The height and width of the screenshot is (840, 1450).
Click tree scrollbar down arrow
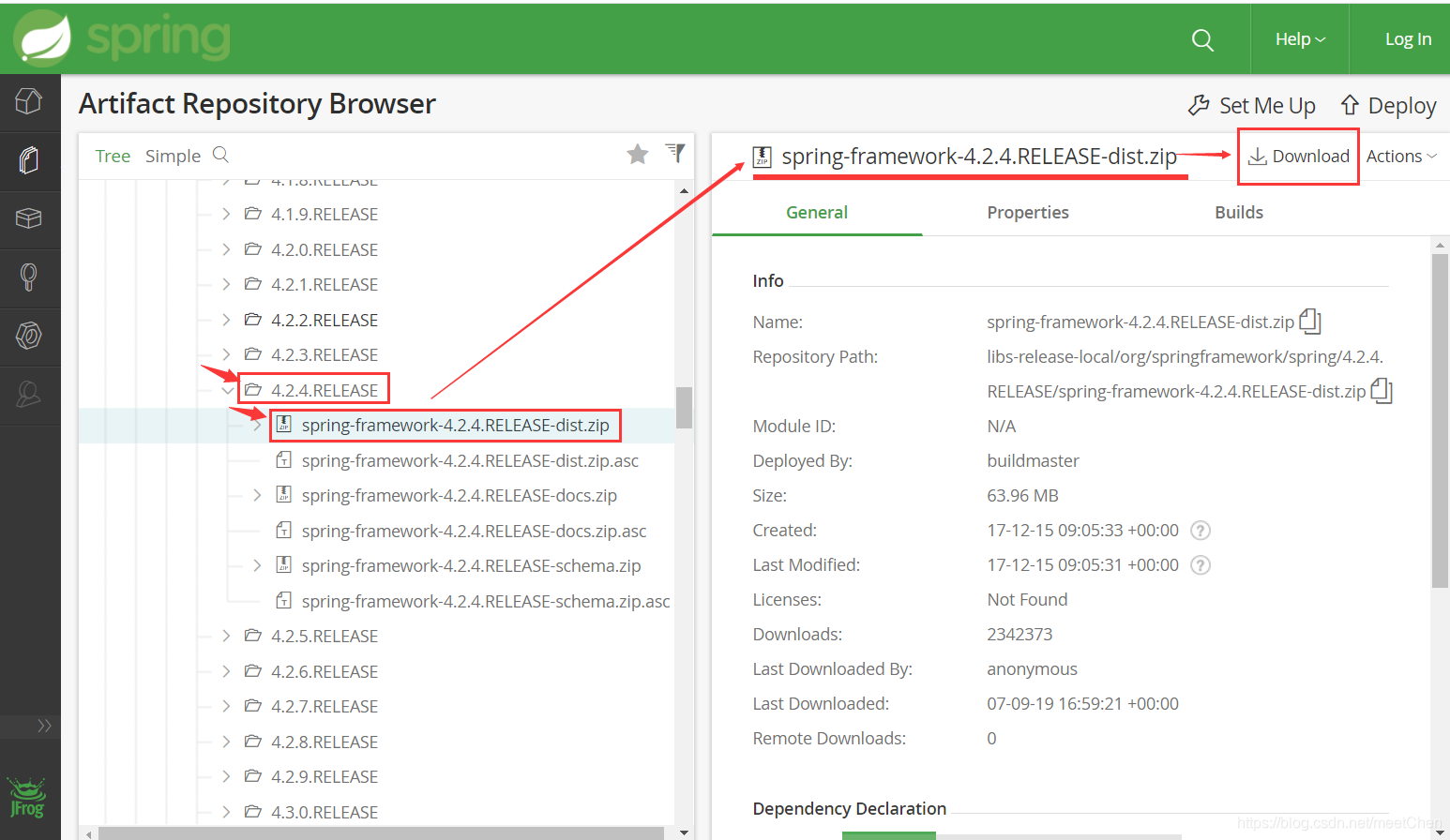click(684, 832)
